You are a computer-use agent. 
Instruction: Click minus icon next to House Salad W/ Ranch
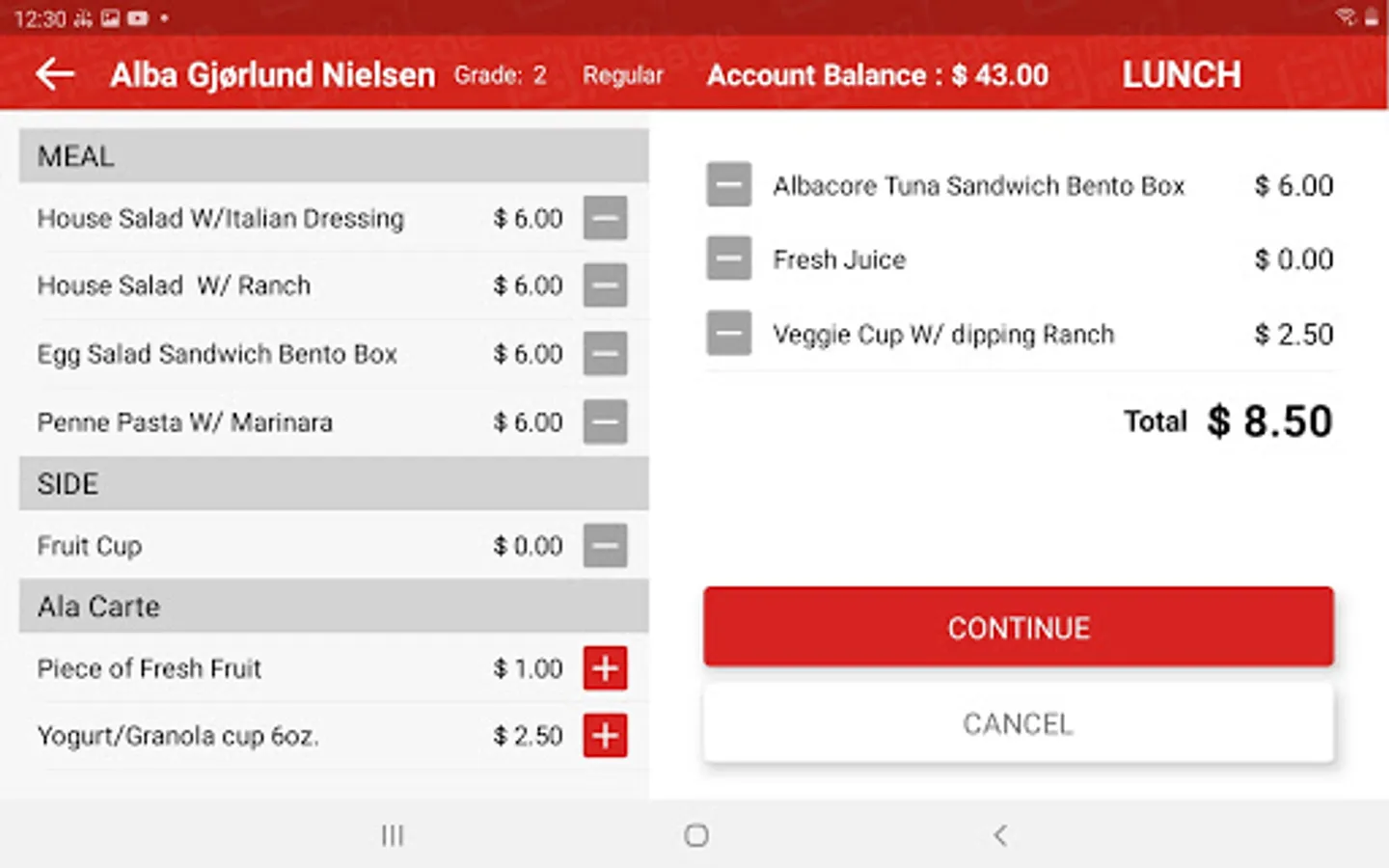pyautogui.click(x=605, y=285)
